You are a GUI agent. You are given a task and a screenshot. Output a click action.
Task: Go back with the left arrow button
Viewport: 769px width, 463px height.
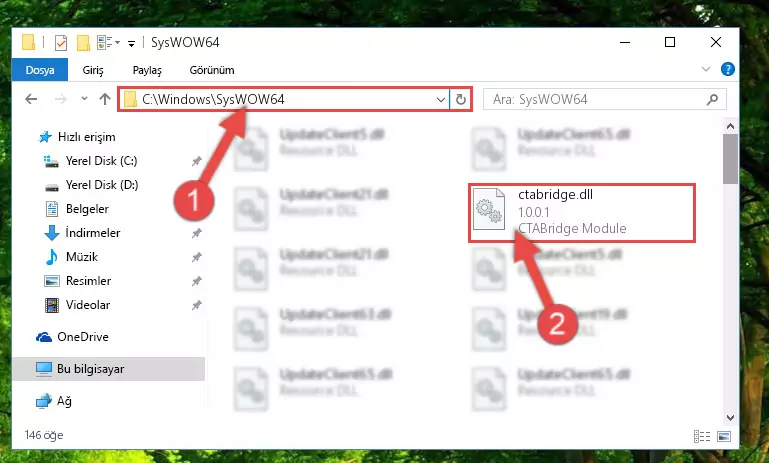[x=31, y=100]
